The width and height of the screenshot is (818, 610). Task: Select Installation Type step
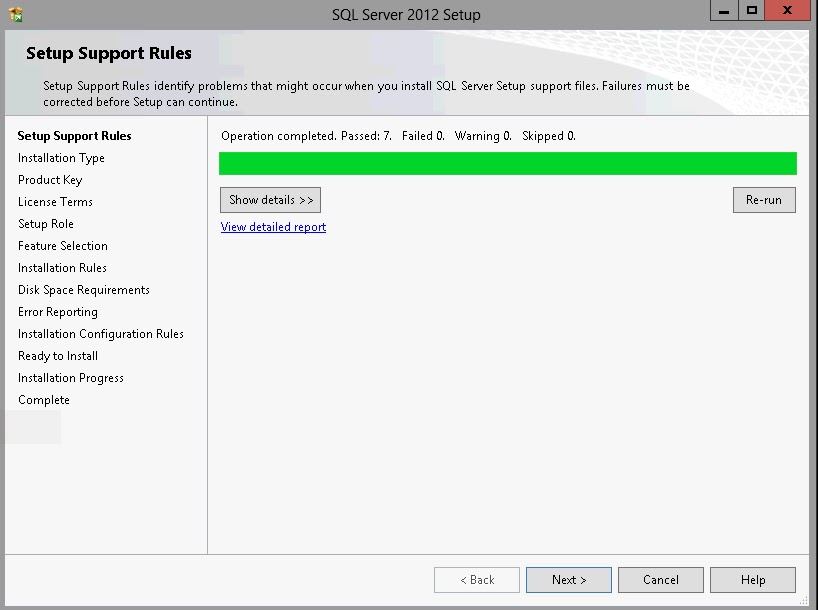(61, 158)
